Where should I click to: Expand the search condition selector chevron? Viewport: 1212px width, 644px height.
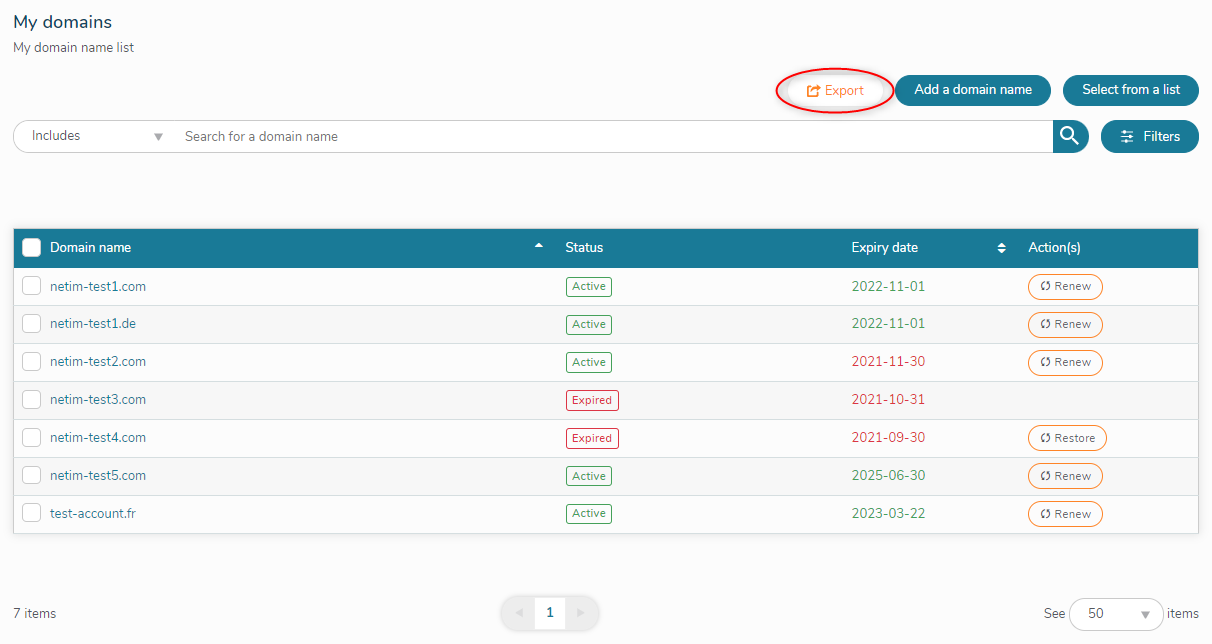[x=159, y=136]
